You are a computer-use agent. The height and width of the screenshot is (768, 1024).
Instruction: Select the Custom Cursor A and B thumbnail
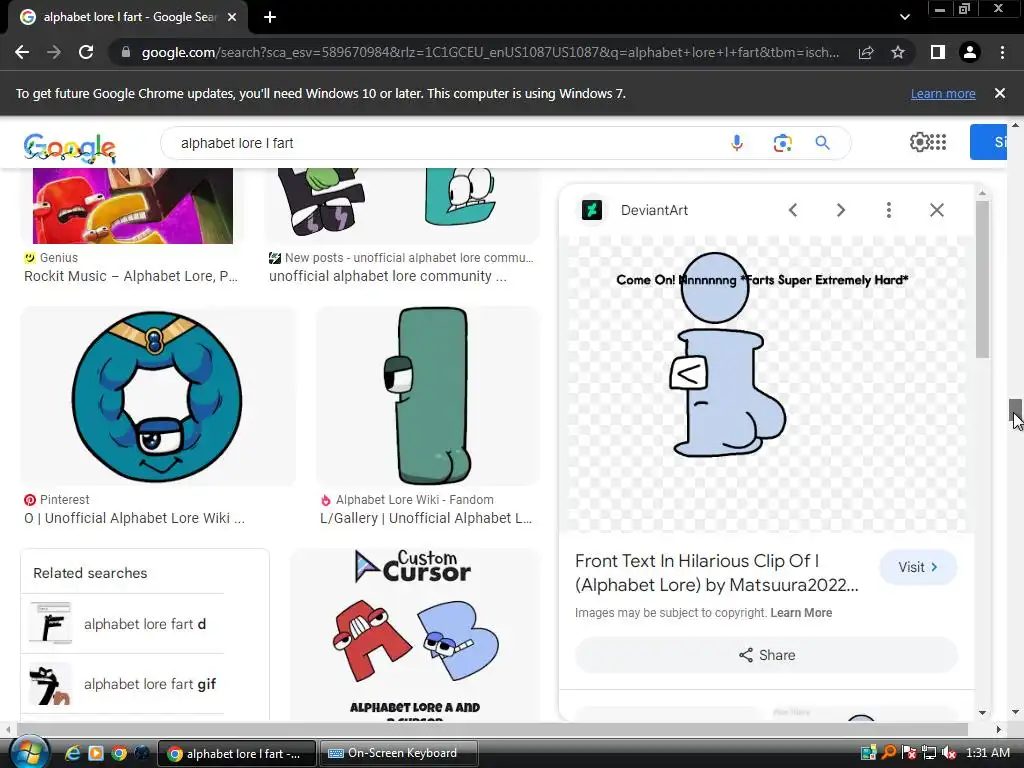[x=415, y=635]
